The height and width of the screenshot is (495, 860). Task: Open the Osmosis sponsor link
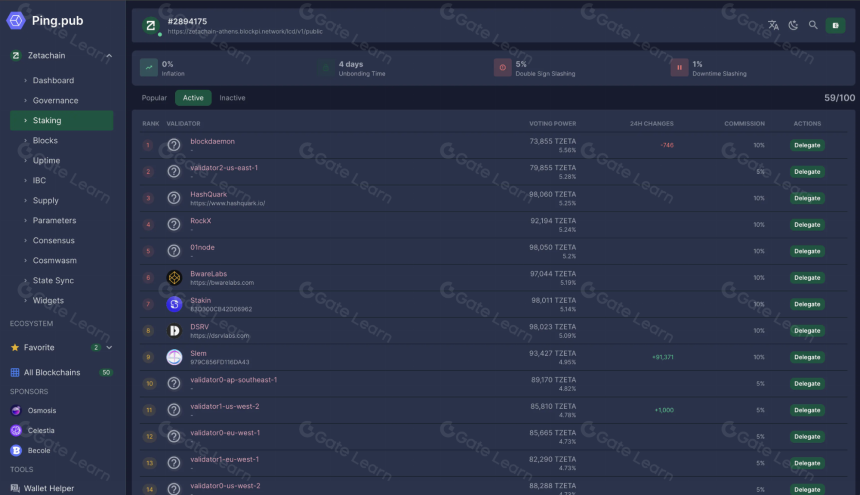(x=42, y=411)
